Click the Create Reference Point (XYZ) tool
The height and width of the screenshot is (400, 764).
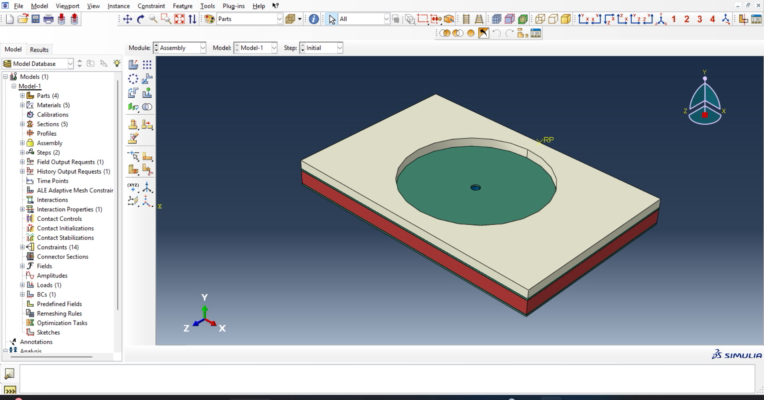[133, 187]
